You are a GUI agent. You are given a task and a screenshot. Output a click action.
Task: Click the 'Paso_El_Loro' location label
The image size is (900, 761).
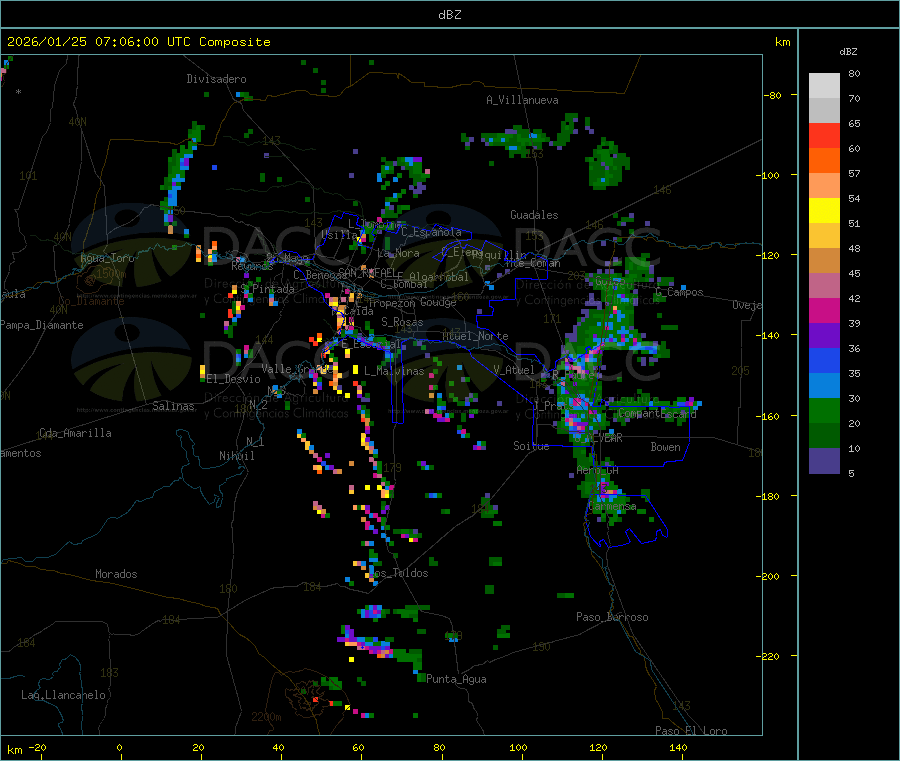tap(691, 731)
